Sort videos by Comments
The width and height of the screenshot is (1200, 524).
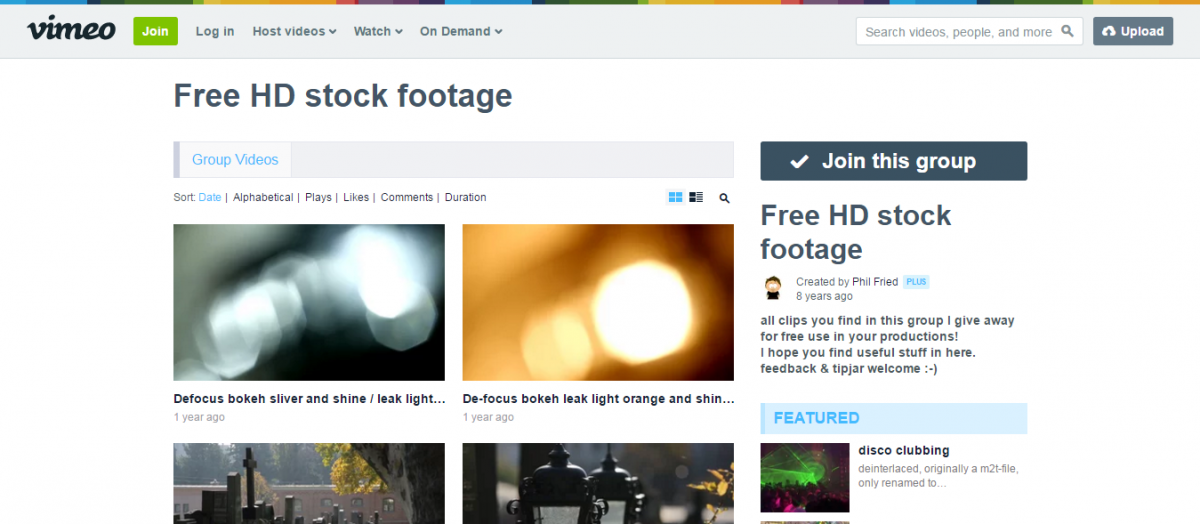(x=407, y=198)
